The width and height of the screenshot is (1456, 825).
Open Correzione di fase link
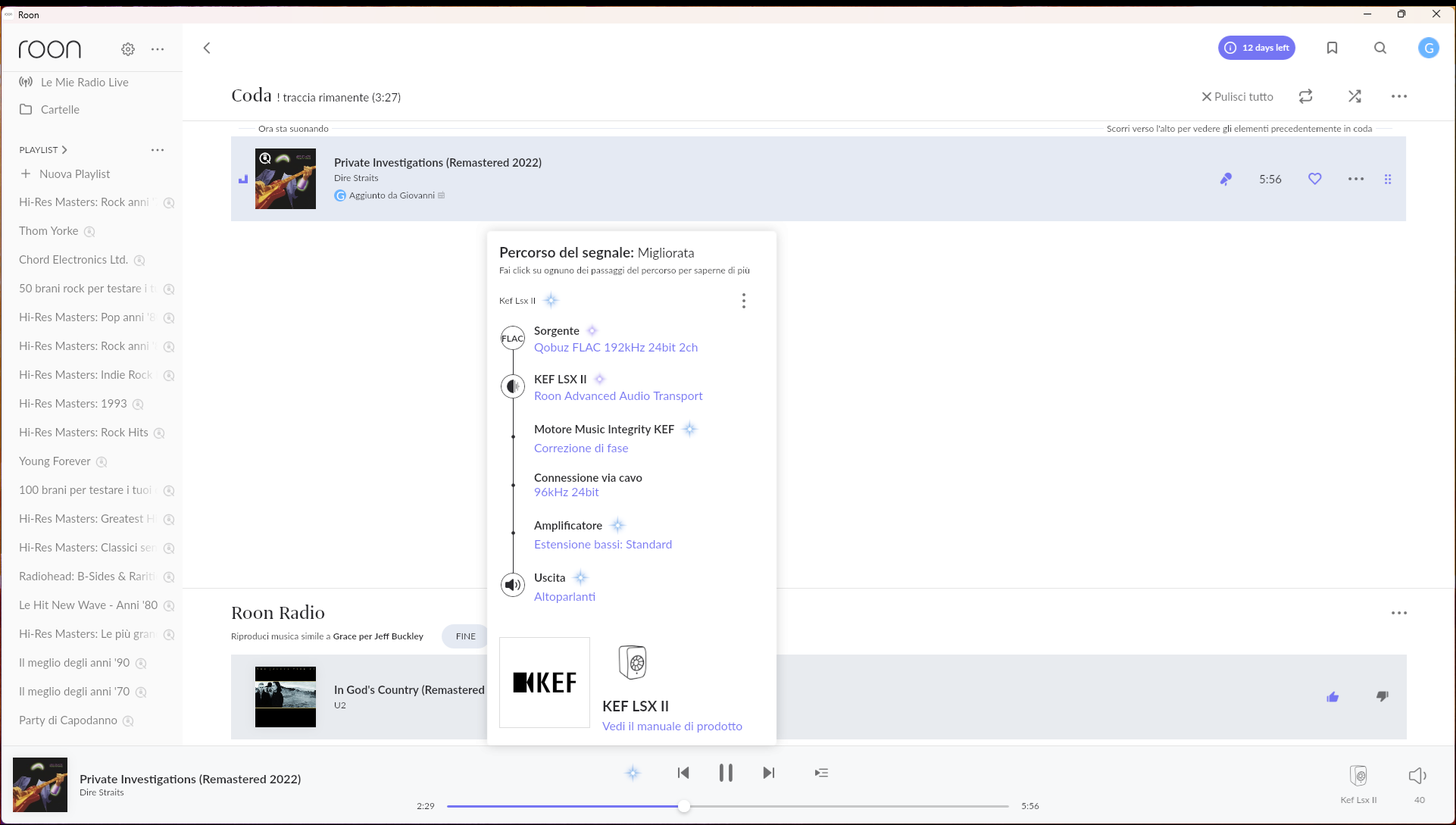(581, 448)
